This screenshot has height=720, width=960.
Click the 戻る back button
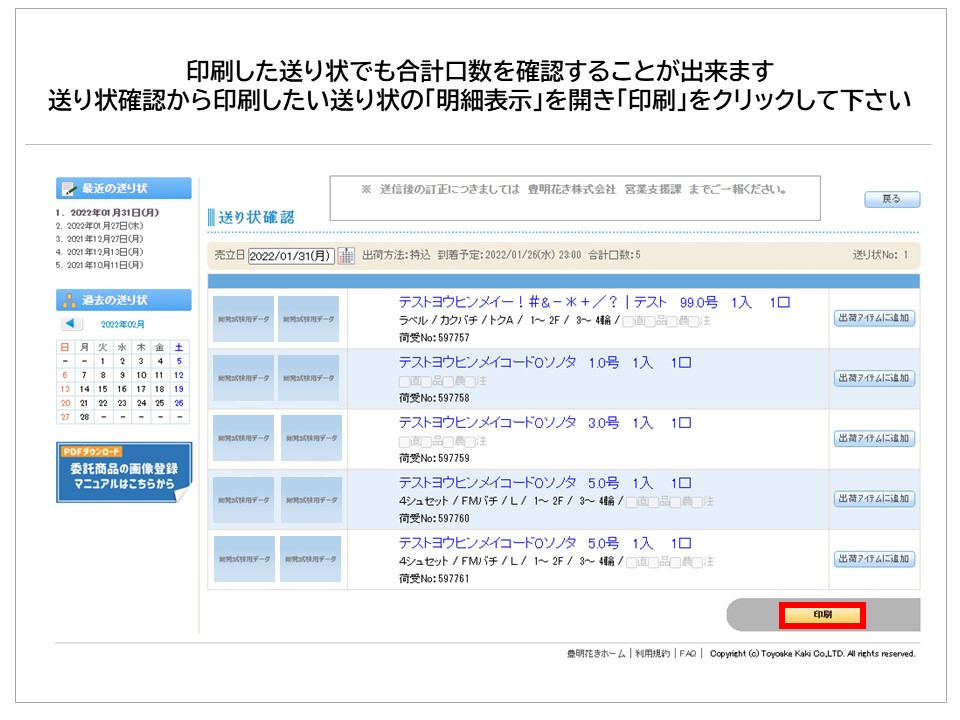(891, 199)
